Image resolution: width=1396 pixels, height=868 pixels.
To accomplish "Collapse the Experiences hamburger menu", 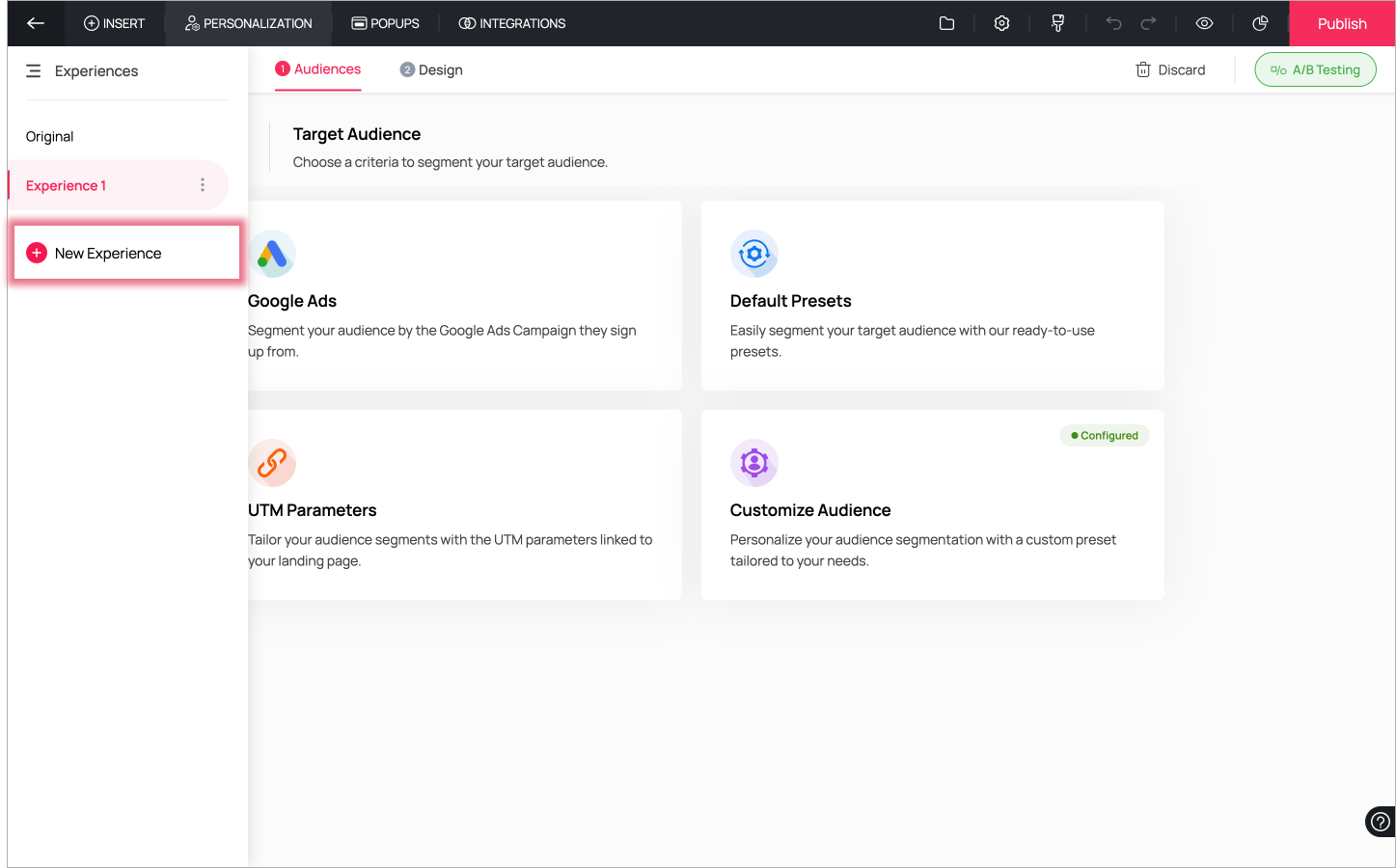I will point(34,71).
